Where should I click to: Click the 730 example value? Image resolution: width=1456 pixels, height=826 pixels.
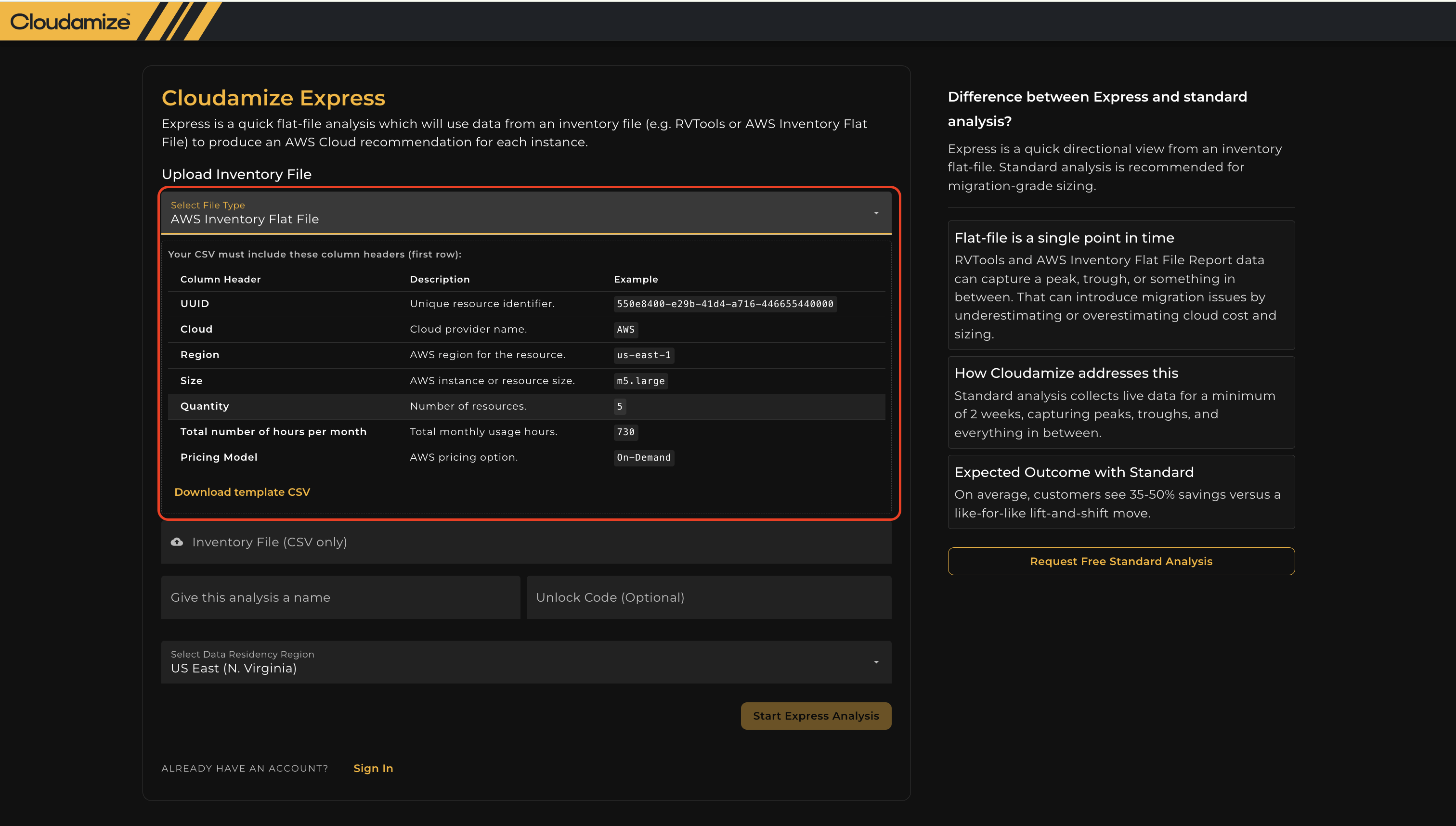click(x=626, y=432)
